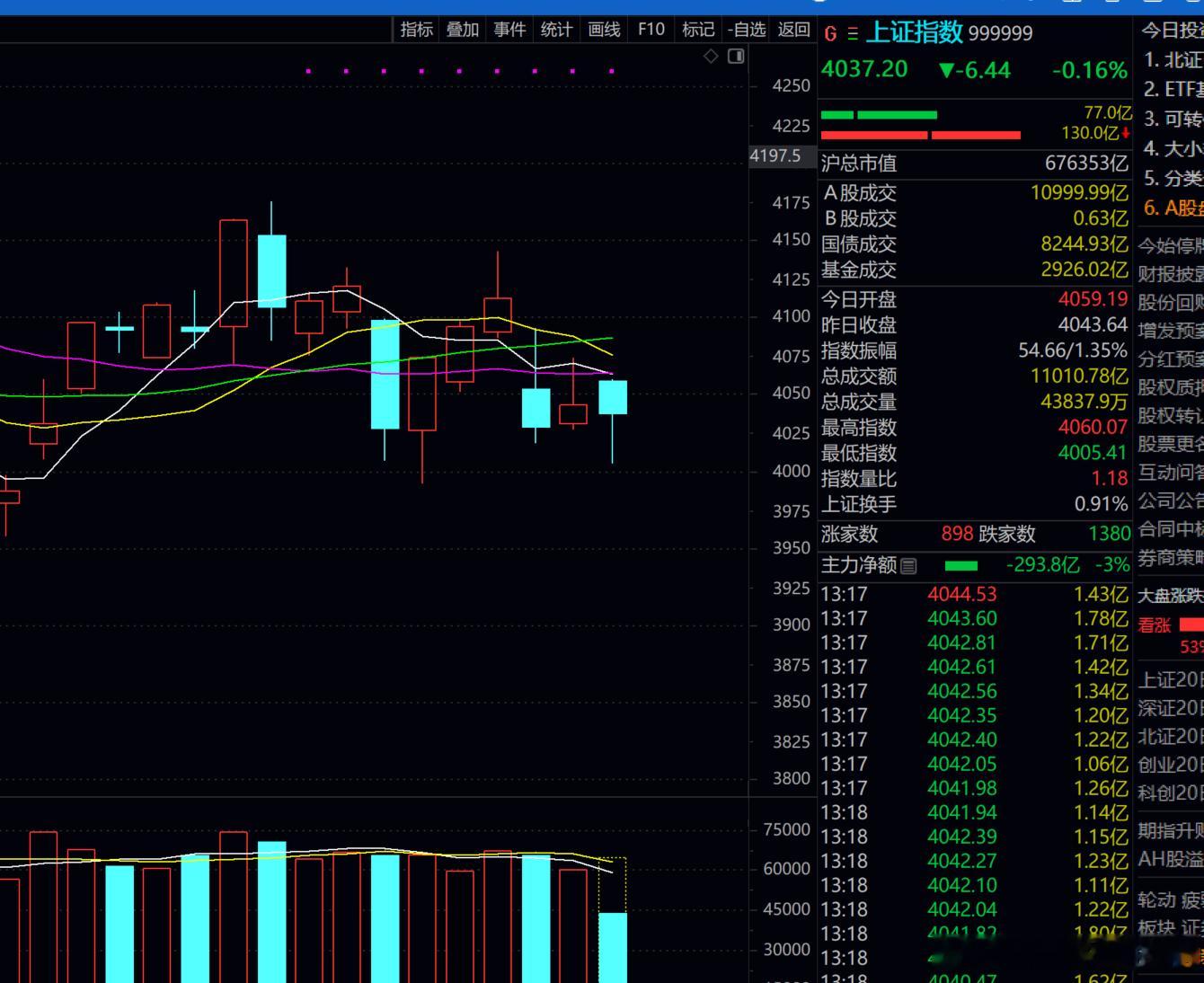The width and height of the screenshot is (1204, 983).
Task: Click the 4197.5 price label on axis
Action: [775, 155]
